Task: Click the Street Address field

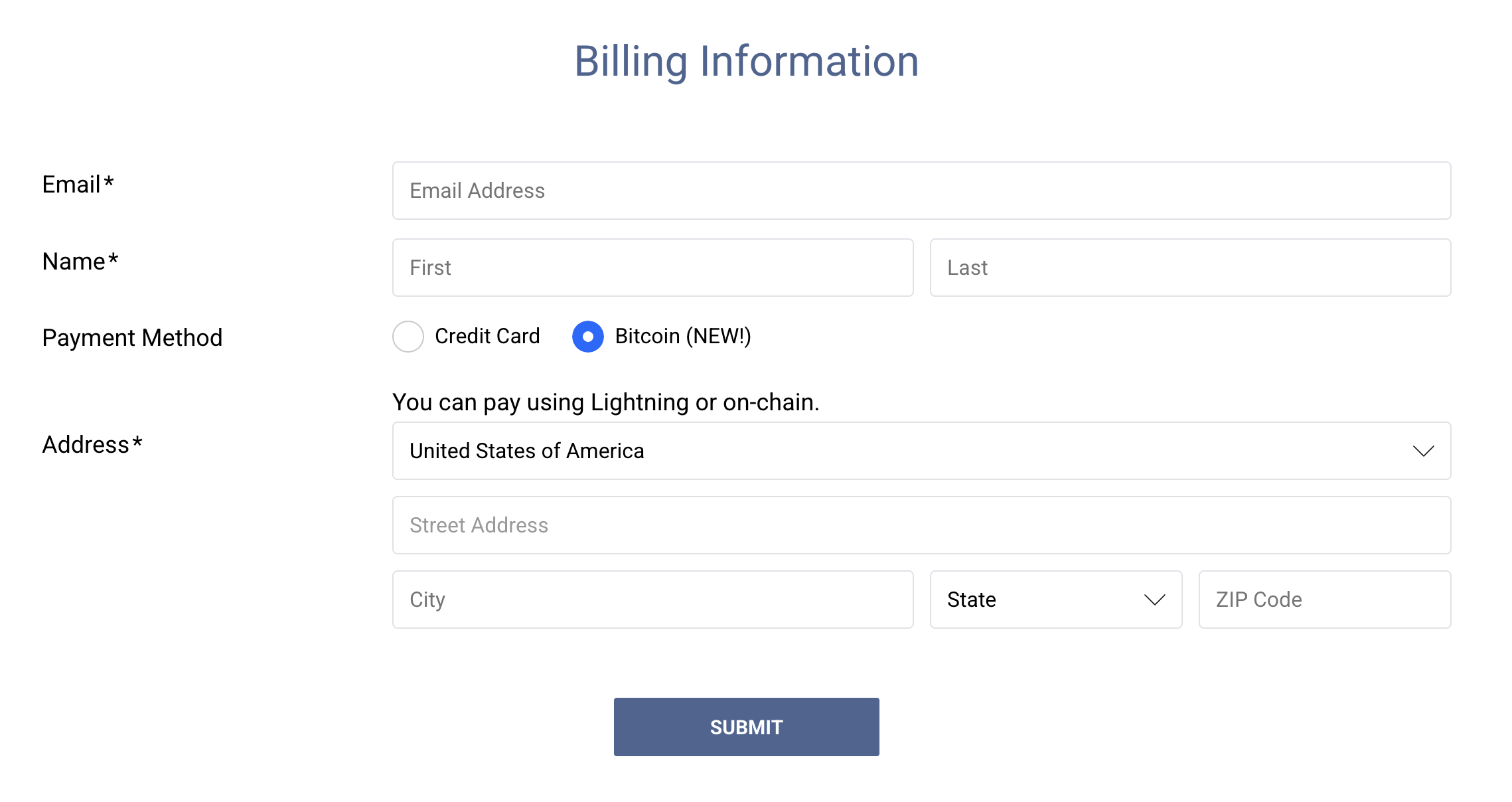Action: click(x=921, y=525)
